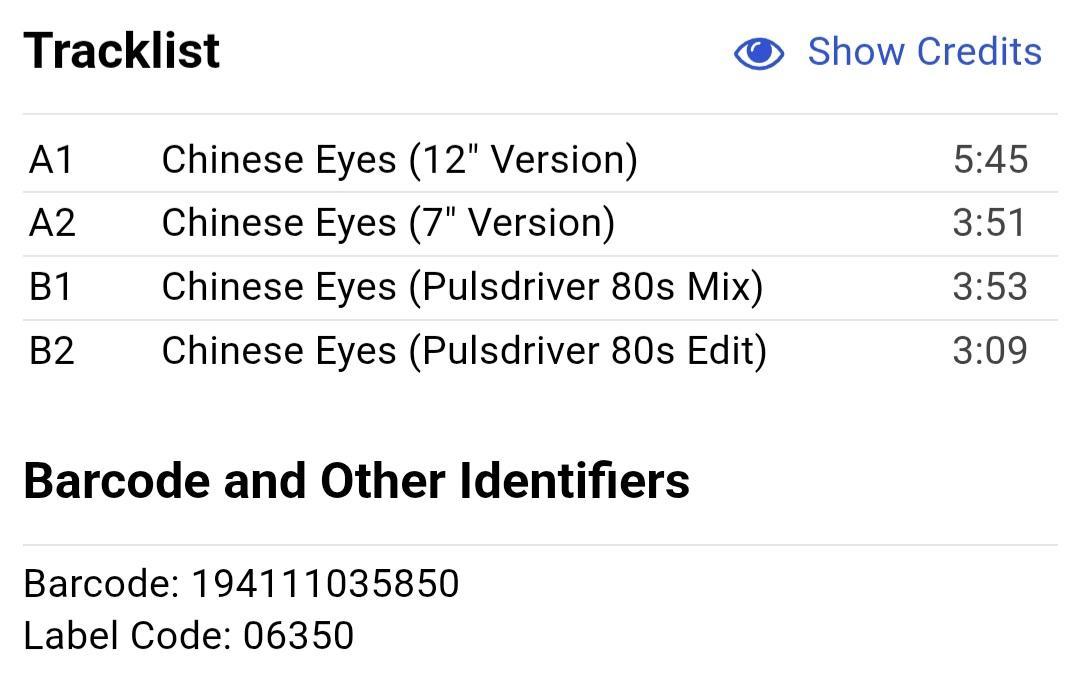Click the Chinese Eyes (7" Version) track title
The image size is (1080, 694).
[x=388, y=223]
